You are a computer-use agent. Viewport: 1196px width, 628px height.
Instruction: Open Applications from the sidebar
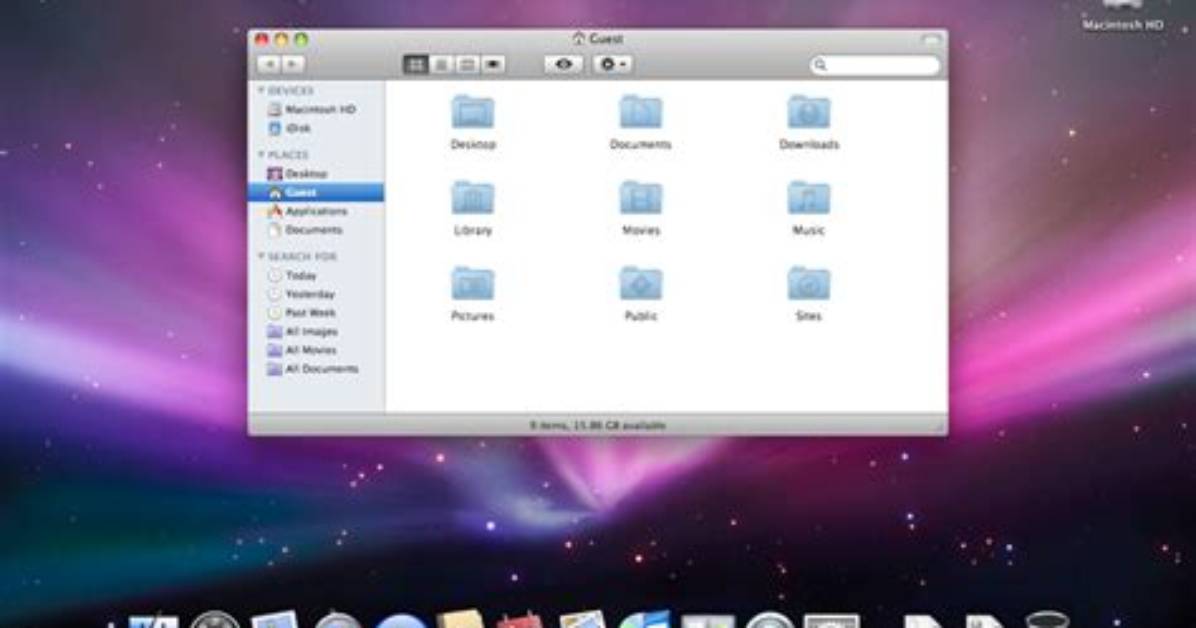316,211
